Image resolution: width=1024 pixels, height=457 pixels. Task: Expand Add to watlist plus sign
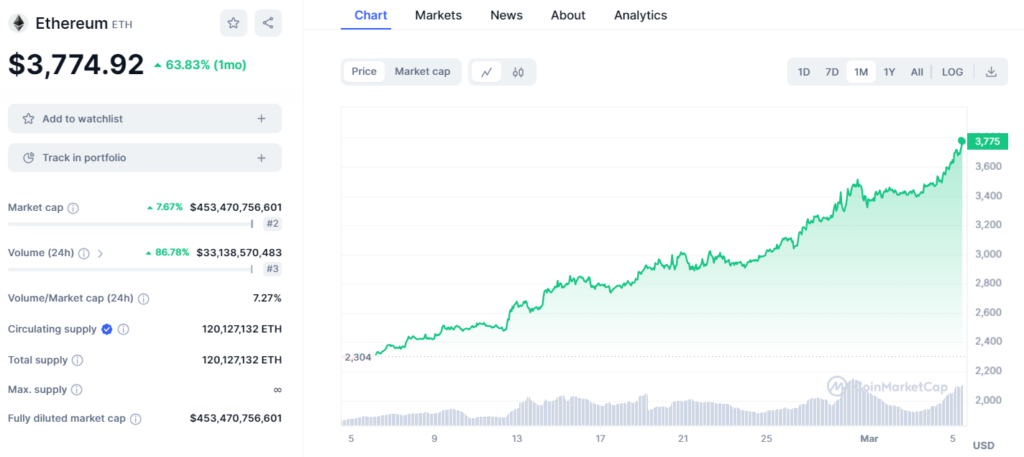pos(261,119)
